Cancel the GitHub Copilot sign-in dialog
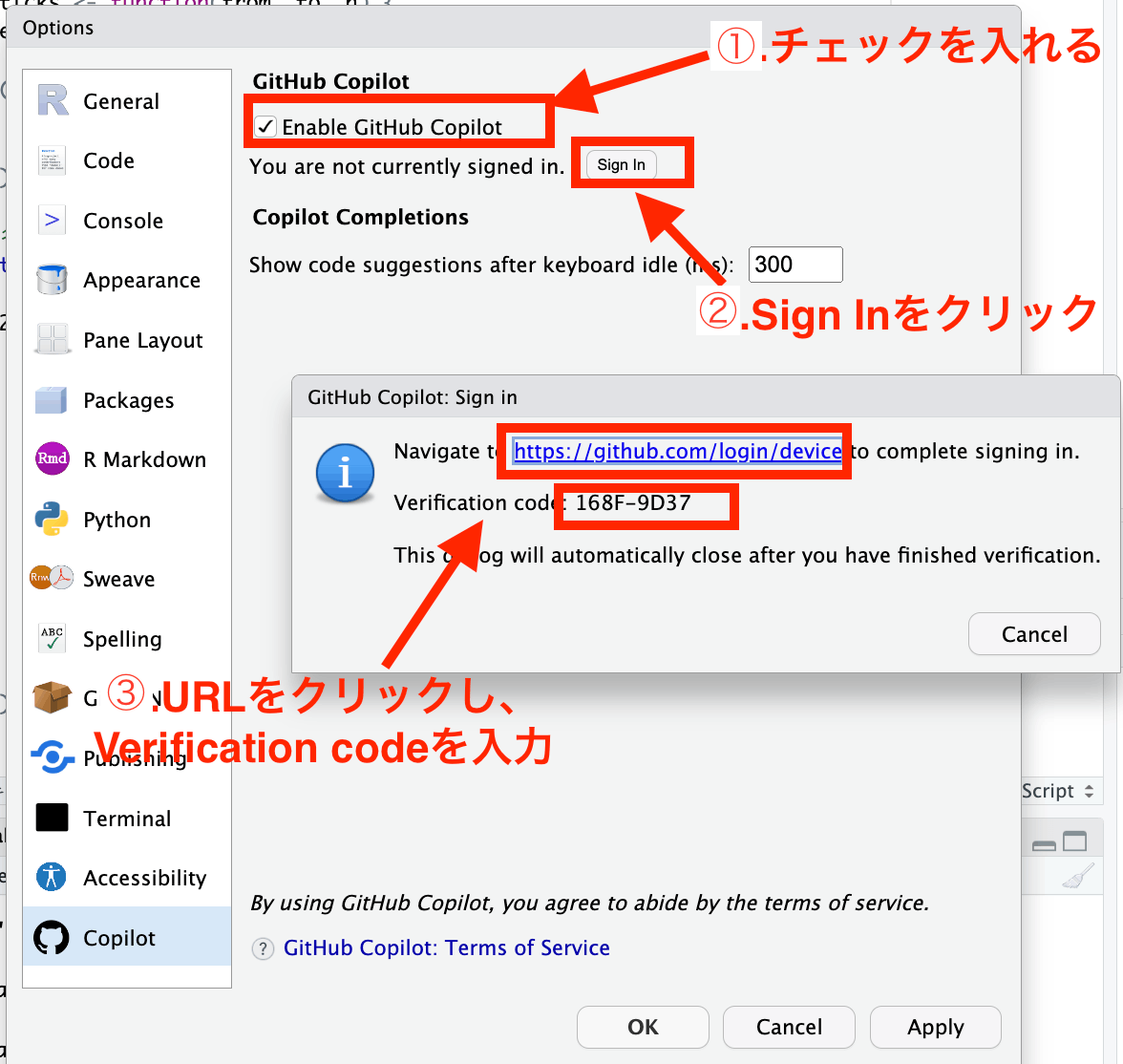The height and width of the screenshot is (1064, 1123). tap(1034, 634)
